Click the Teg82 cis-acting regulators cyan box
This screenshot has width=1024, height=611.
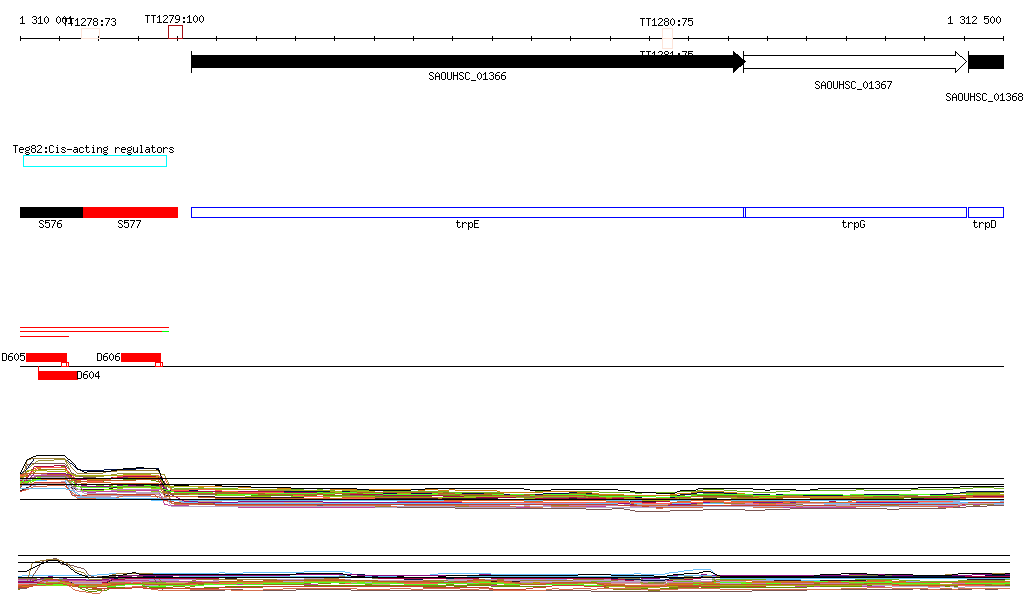[x=95, y=161]
